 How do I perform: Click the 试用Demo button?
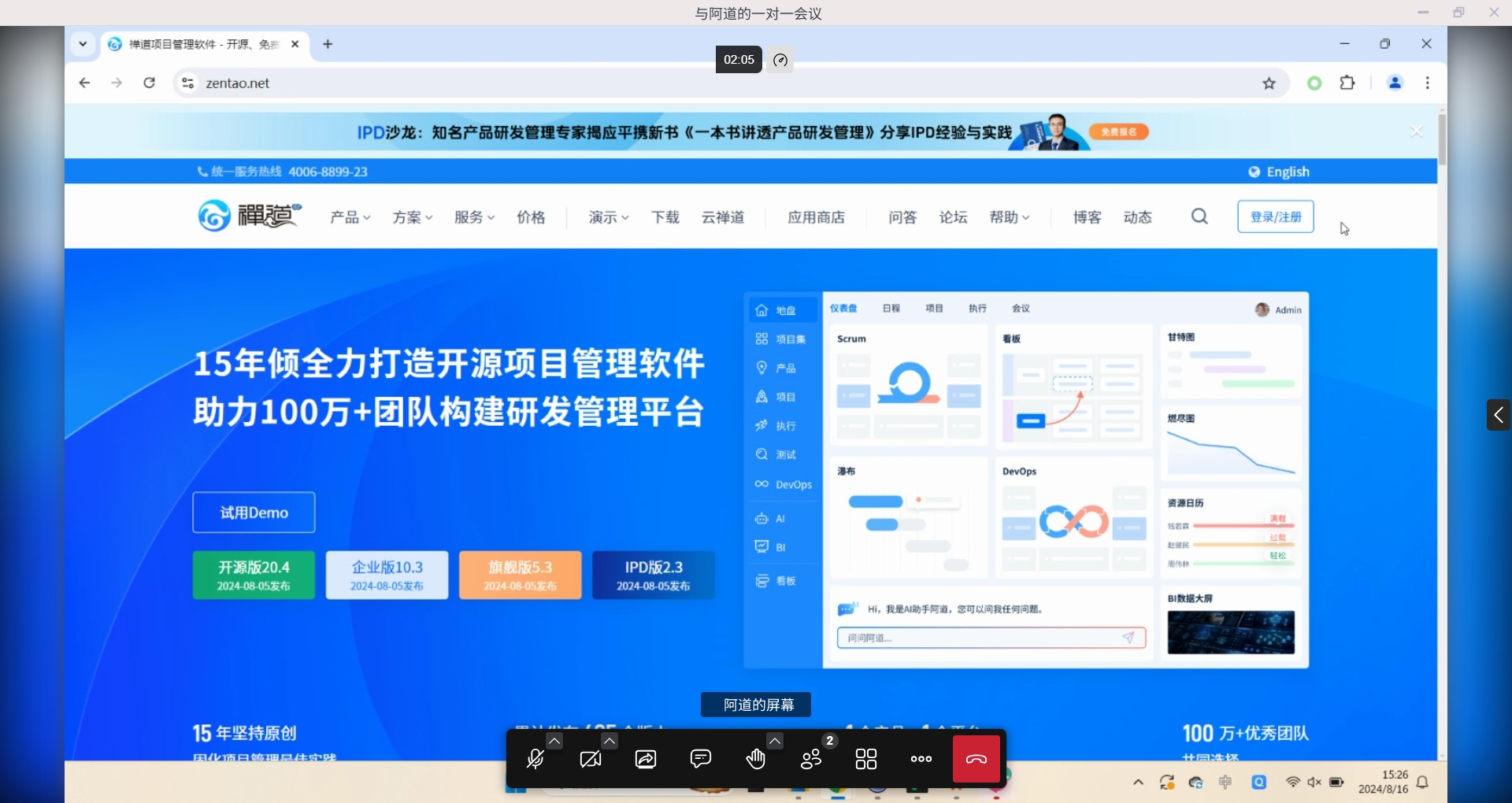(254, 513)
